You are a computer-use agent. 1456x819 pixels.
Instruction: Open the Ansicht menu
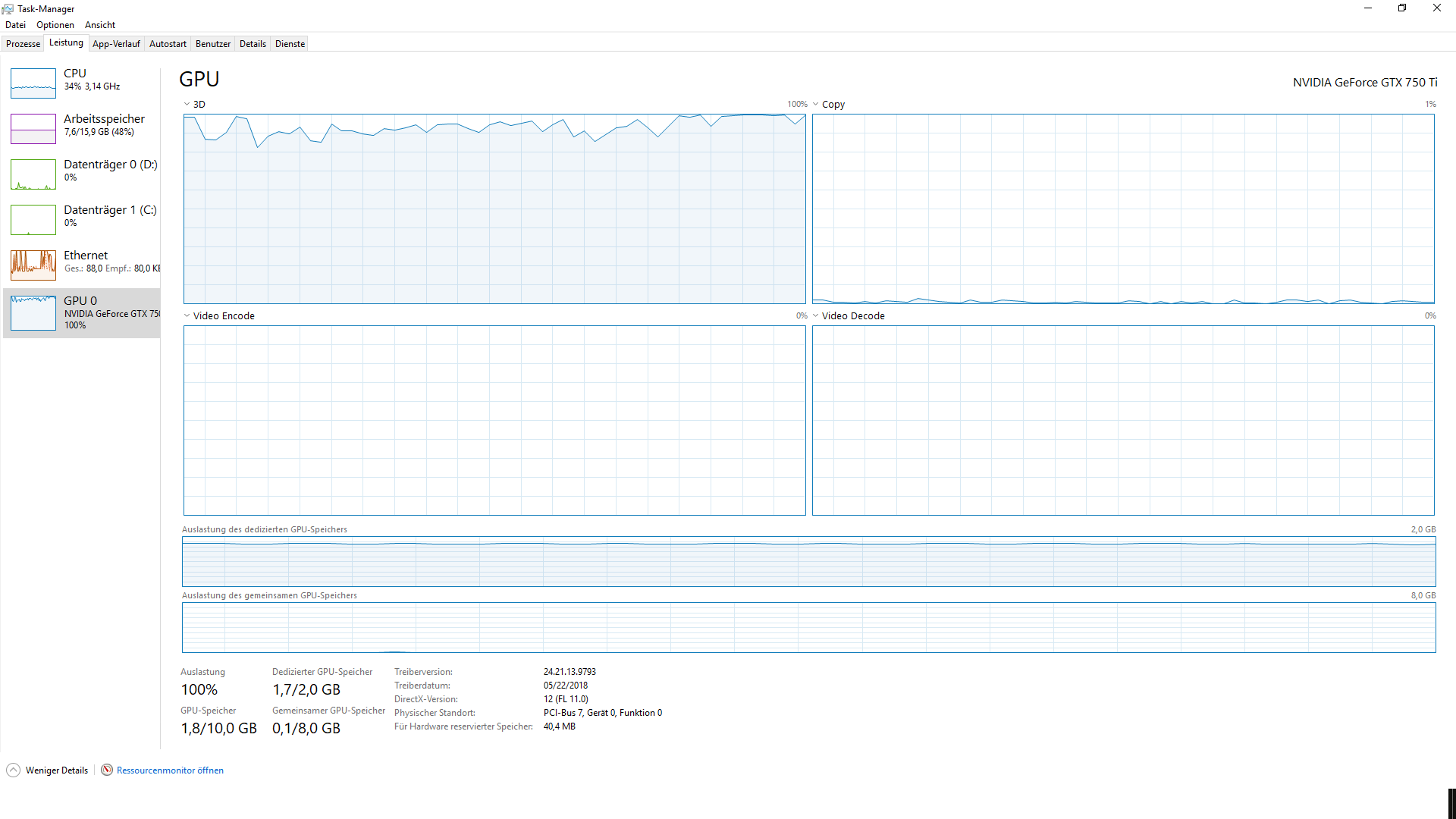tap(100, 25)
